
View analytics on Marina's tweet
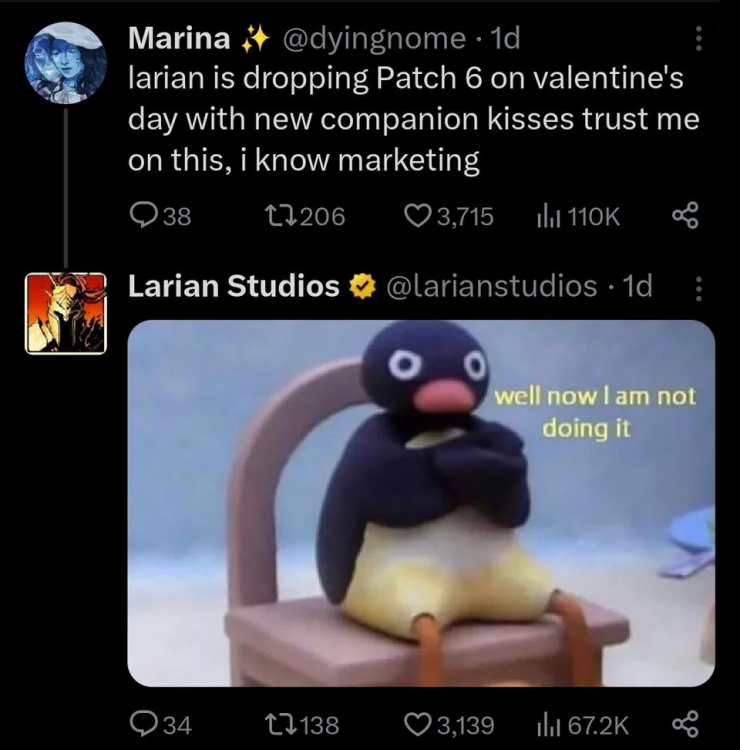point(549,216)
